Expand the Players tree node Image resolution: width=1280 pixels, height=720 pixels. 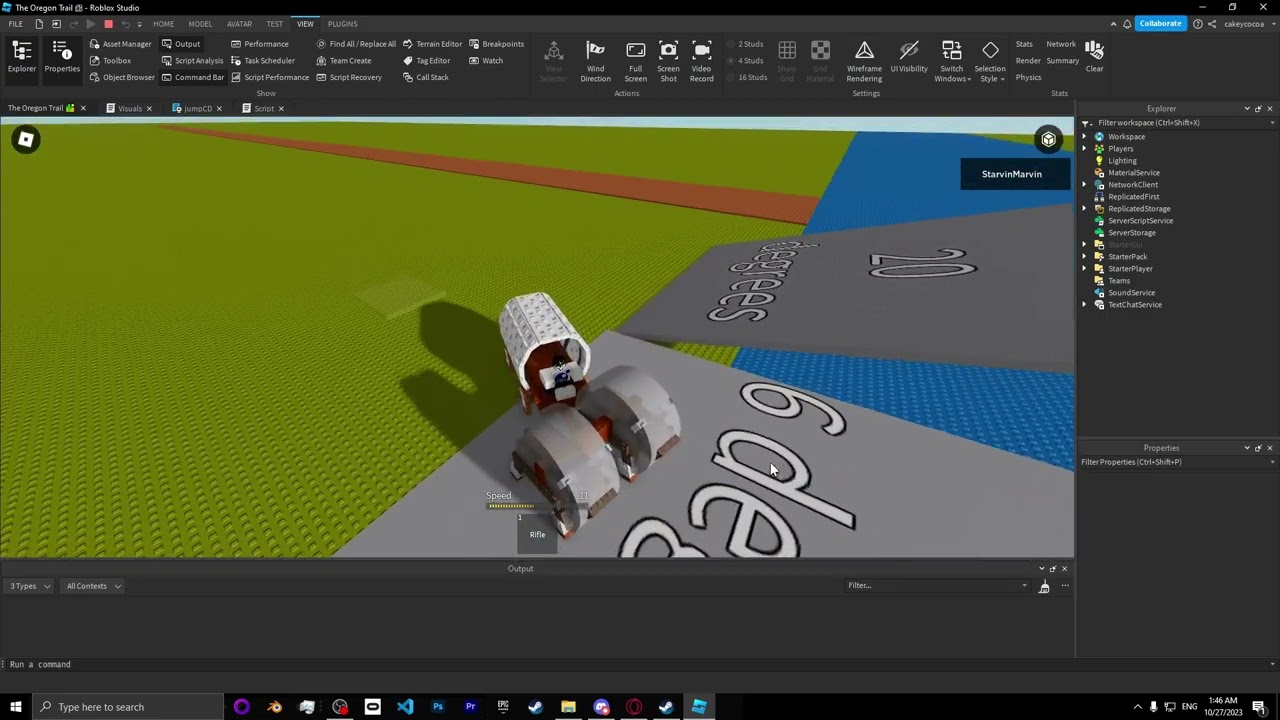[1085, 149]
